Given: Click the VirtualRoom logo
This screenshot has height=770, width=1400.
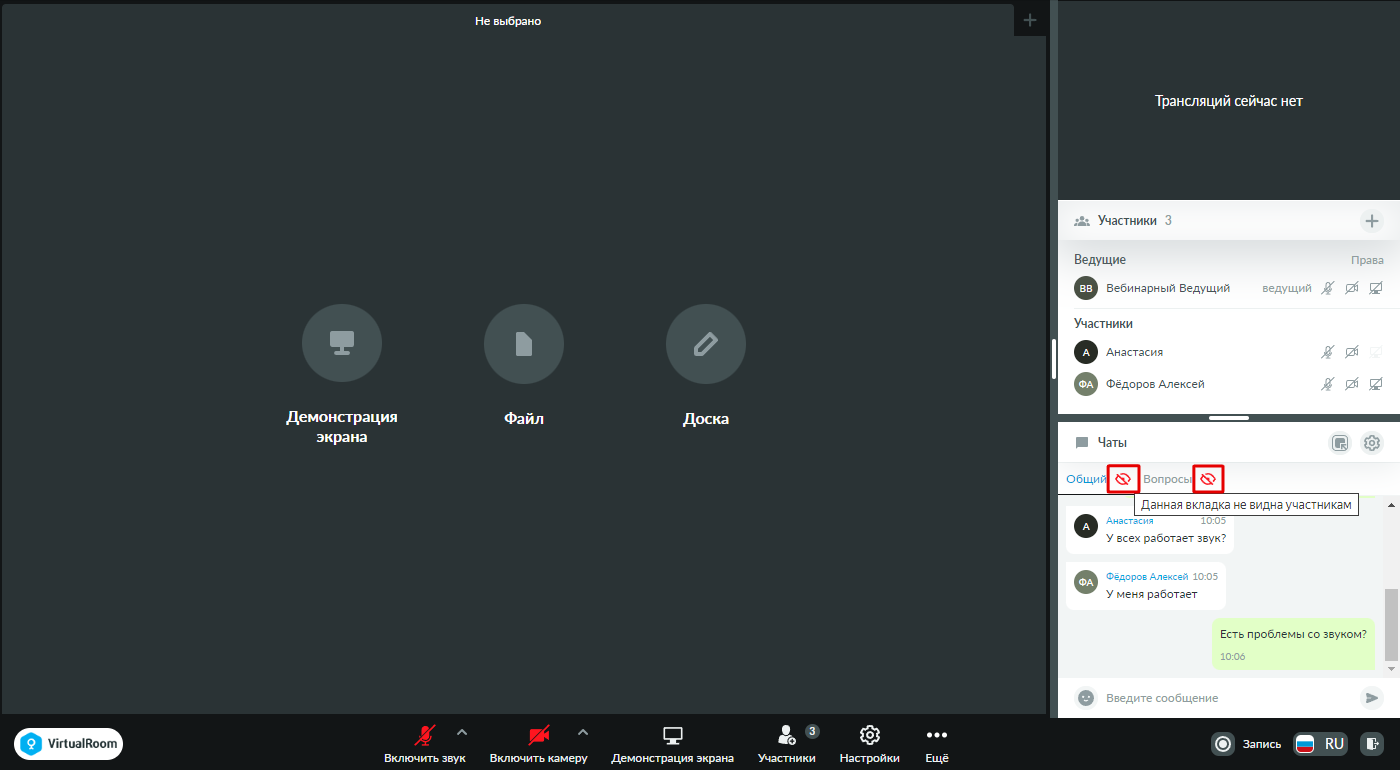Looking at the screenshot, I should tap(69, 744).
